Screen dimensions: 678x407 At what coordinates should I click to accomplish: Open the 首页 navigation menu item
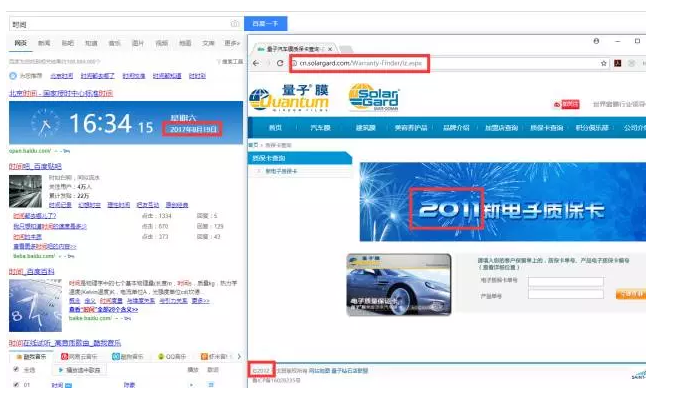tap(275, 128)
